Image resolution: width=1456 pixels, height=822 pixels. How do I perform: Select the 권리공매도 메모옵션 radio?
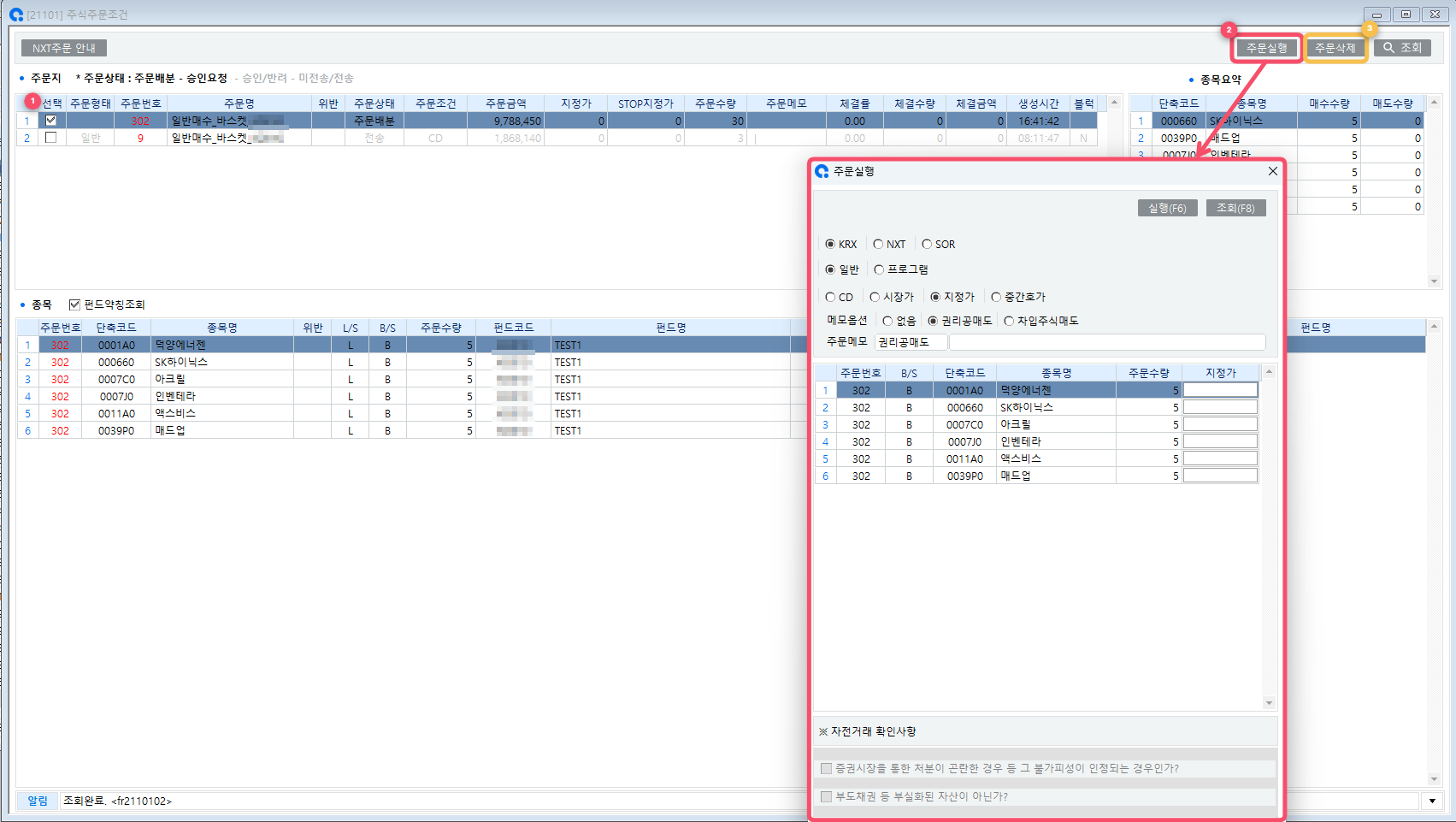tap(933, 321)
